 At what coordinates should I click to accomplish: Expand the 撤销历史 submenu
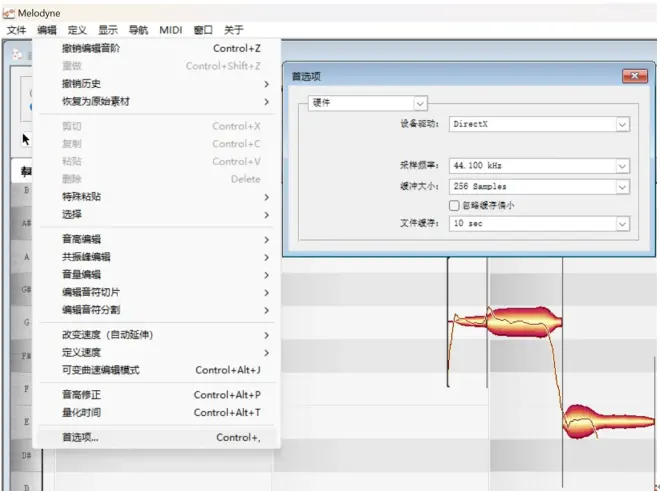157,84
